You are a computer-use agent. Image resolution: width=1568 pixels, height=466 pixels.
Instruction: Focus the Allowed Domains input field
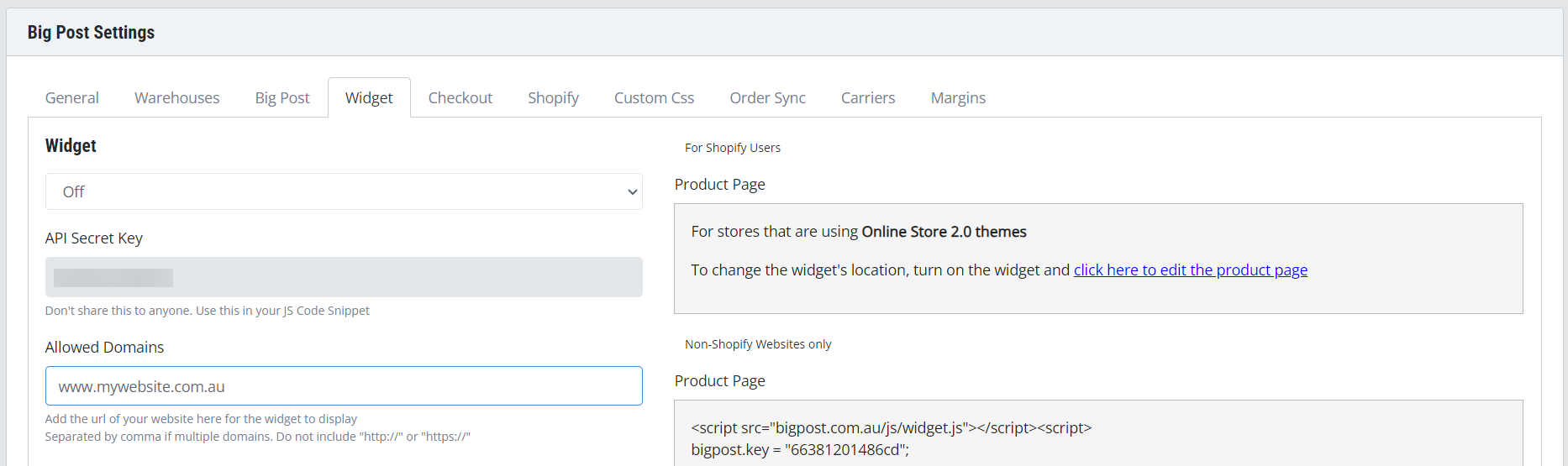[344, 386]
